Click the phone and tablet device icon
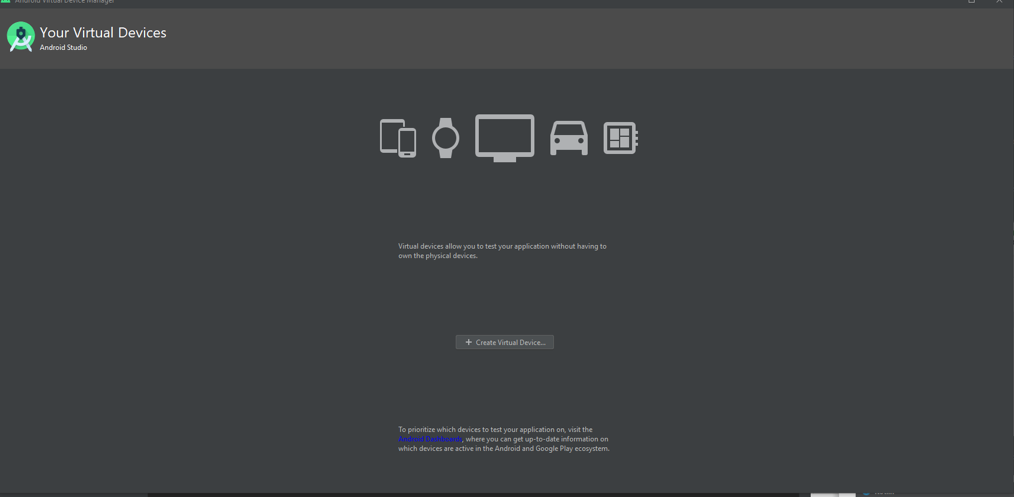 [x=397, y=138]
